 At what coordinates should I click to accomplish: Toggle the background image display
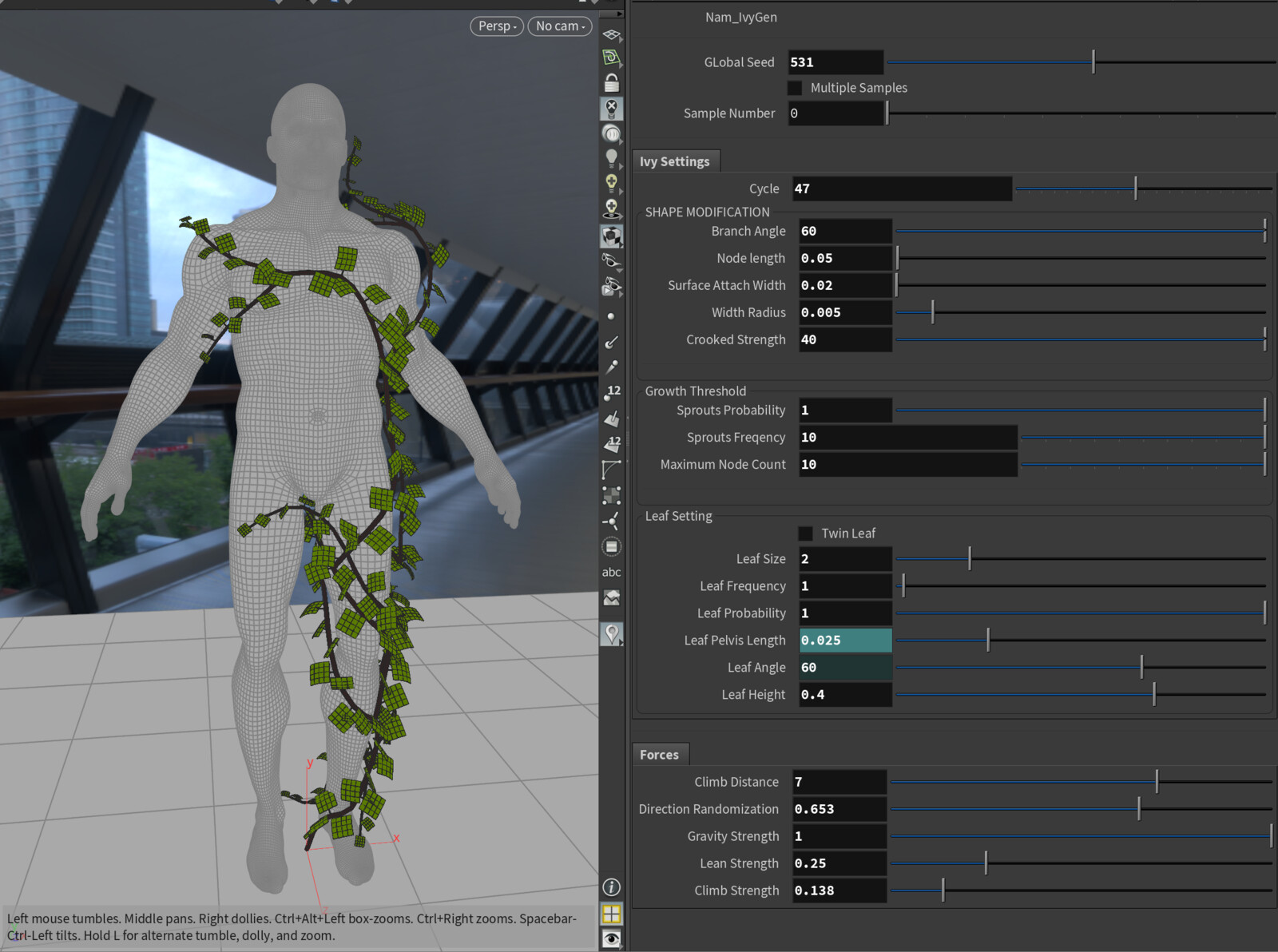(611, 599)
